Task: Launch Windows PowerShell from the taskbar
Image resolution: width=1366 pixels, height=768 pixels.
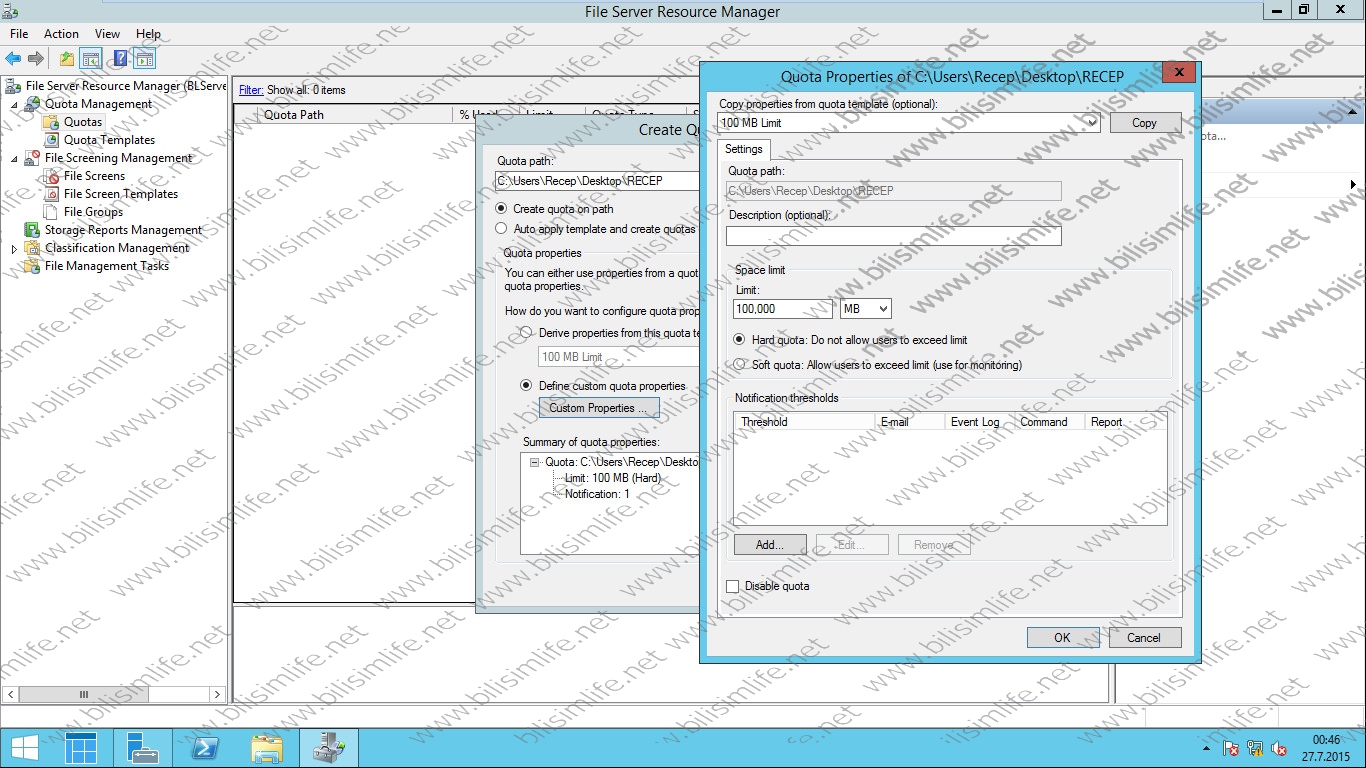Action: click(205, 748)
